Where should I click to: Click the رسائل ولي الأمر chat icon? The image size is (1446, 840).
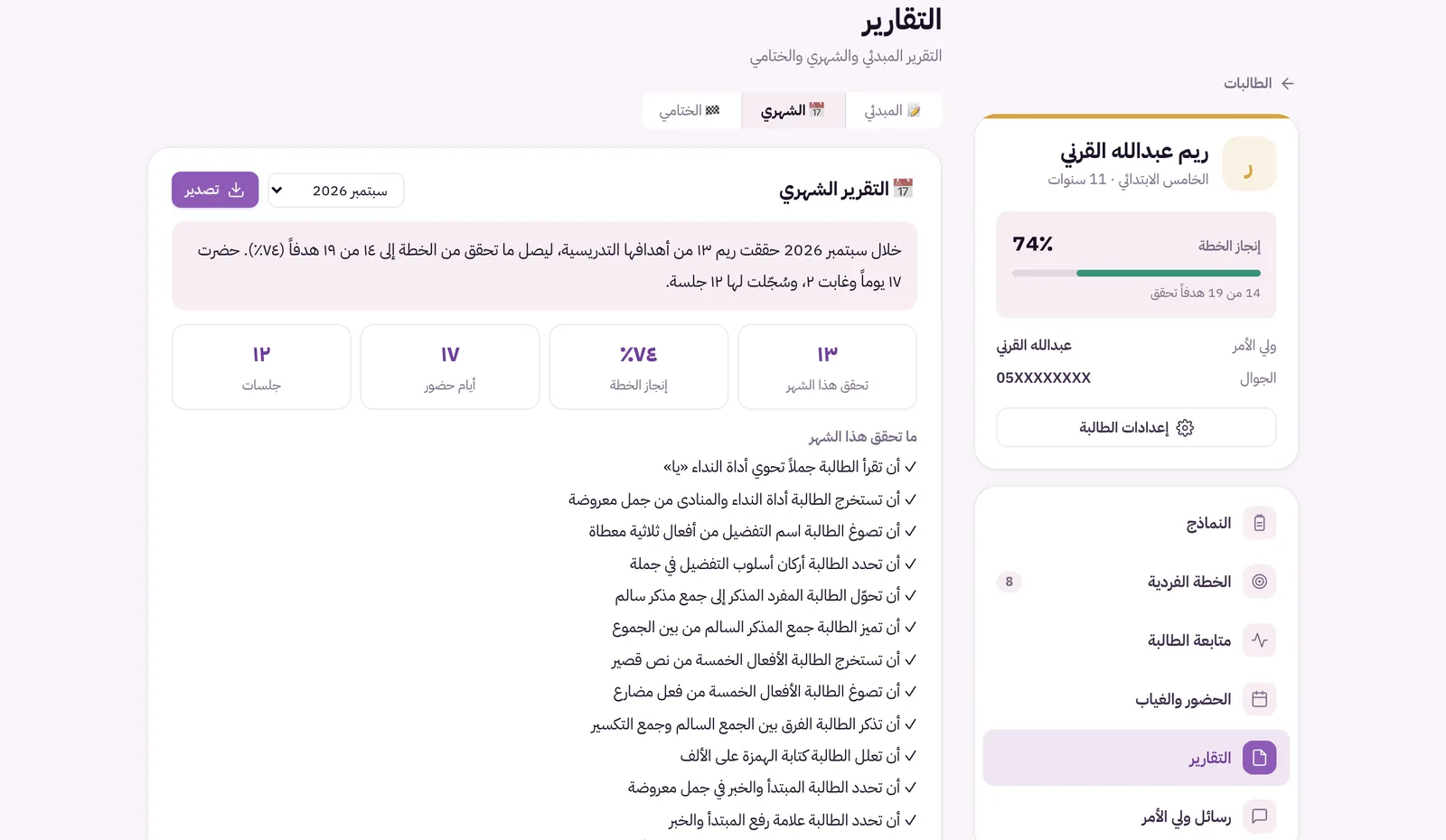1260,817
